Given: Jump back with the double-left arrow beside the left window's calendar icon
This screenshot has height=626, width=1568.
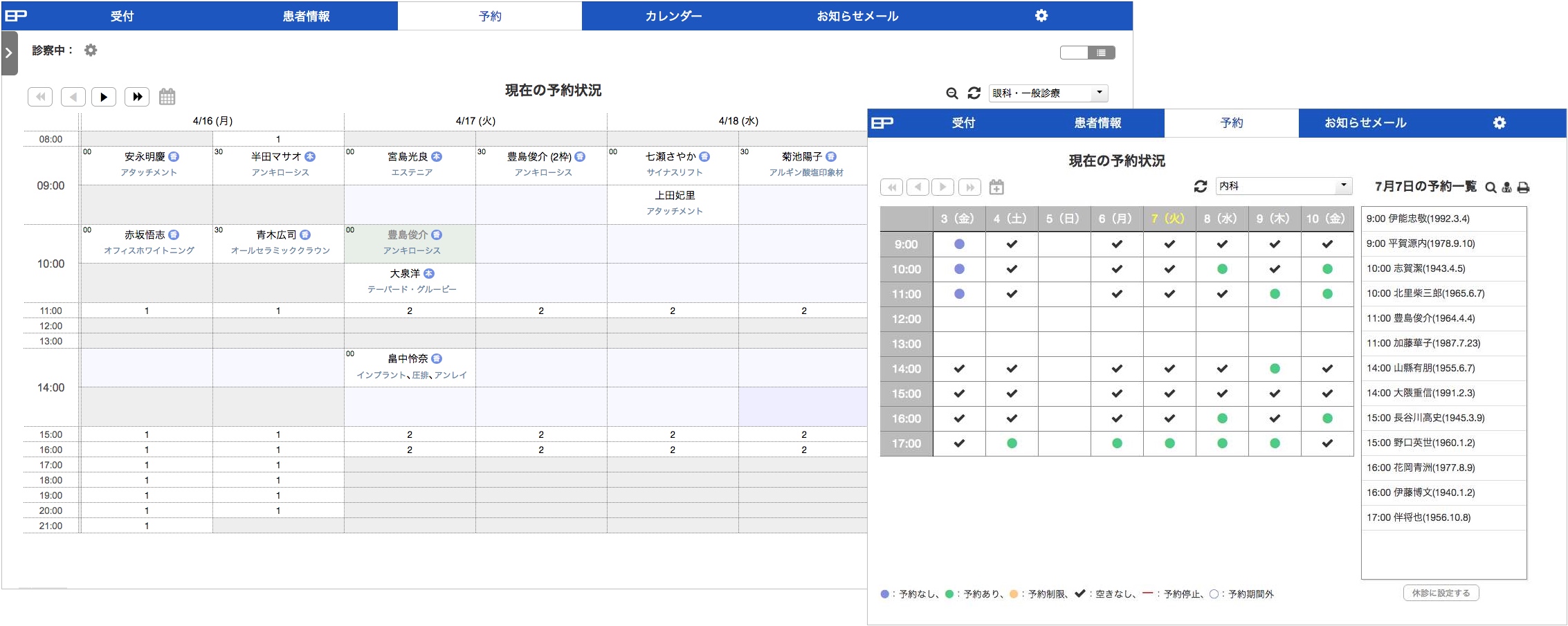Looking at the screenshot, I should (x=40, y=97).
